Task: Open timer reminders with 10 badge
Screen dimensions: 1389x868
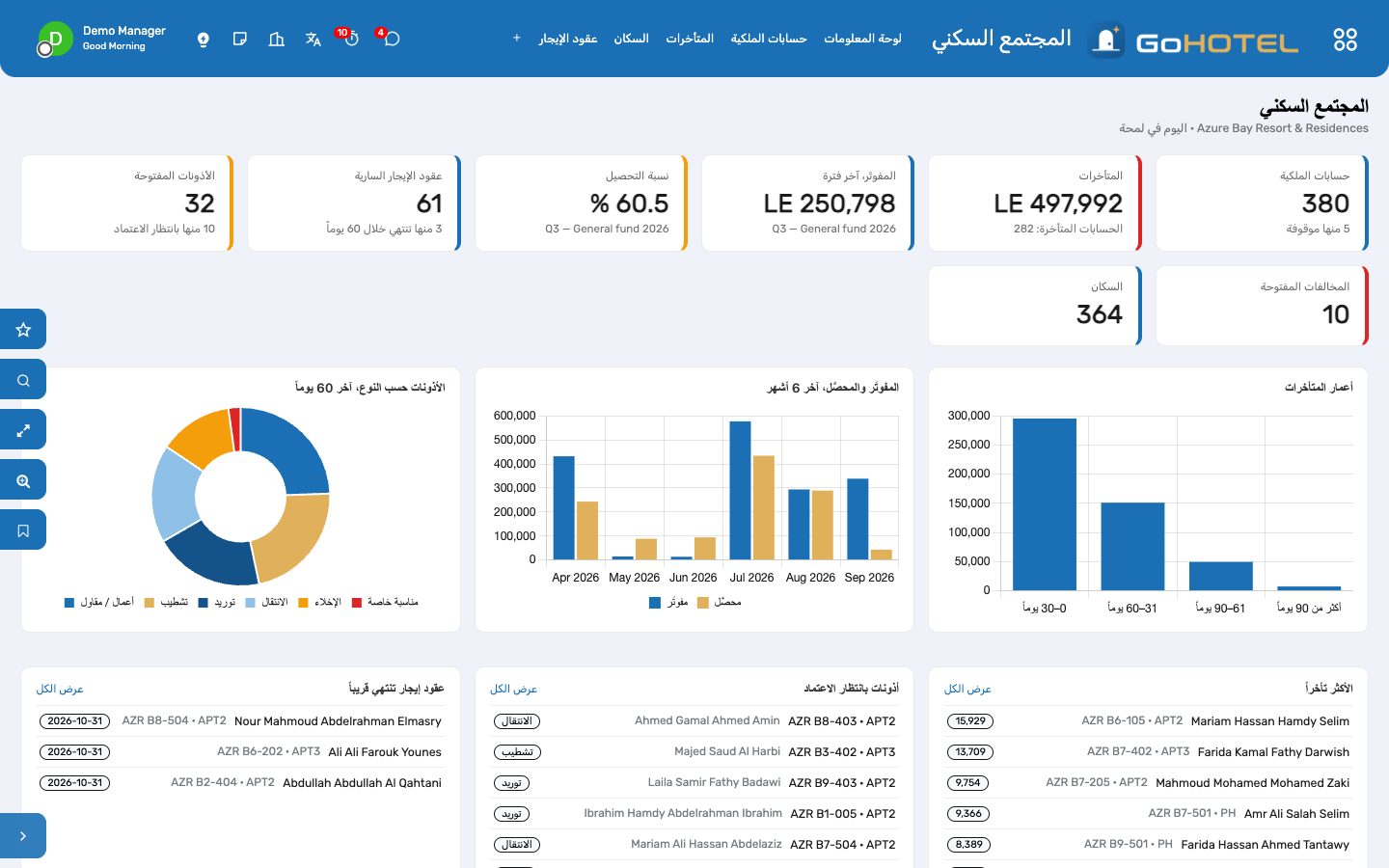Action: tap(349, 39)
